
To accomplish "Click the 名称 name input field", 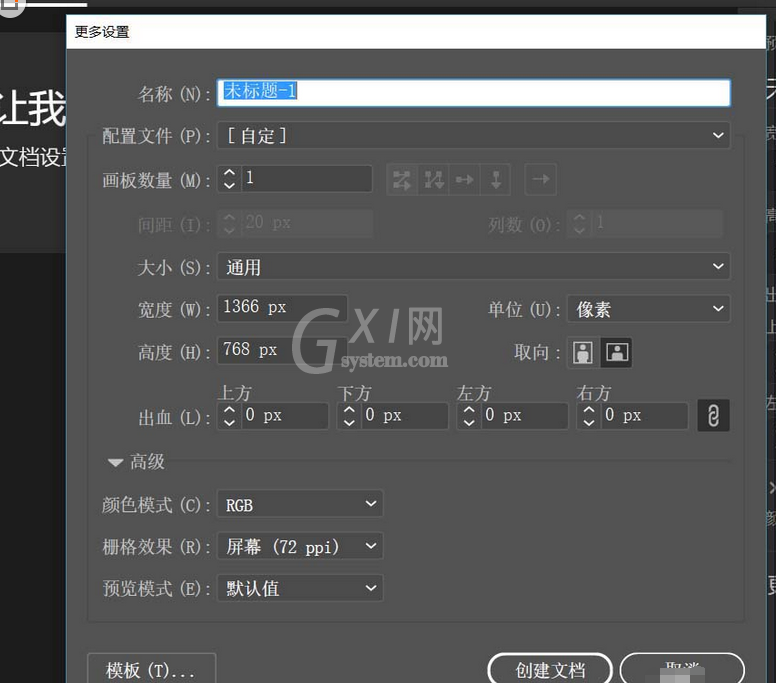I will [474, 93].
